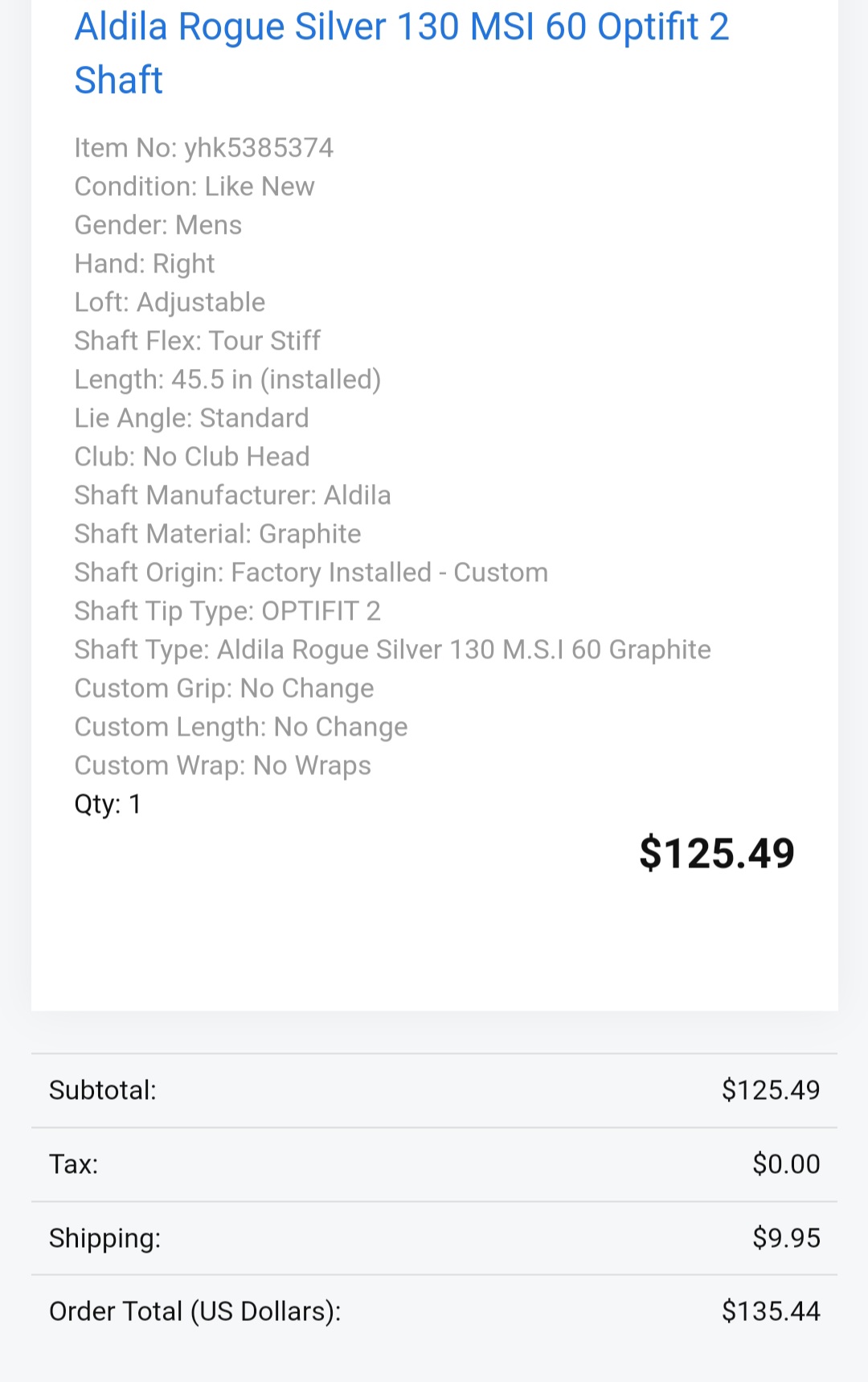
Task: Click the Loft: Adjustable detail
Action: click(170, 302)
